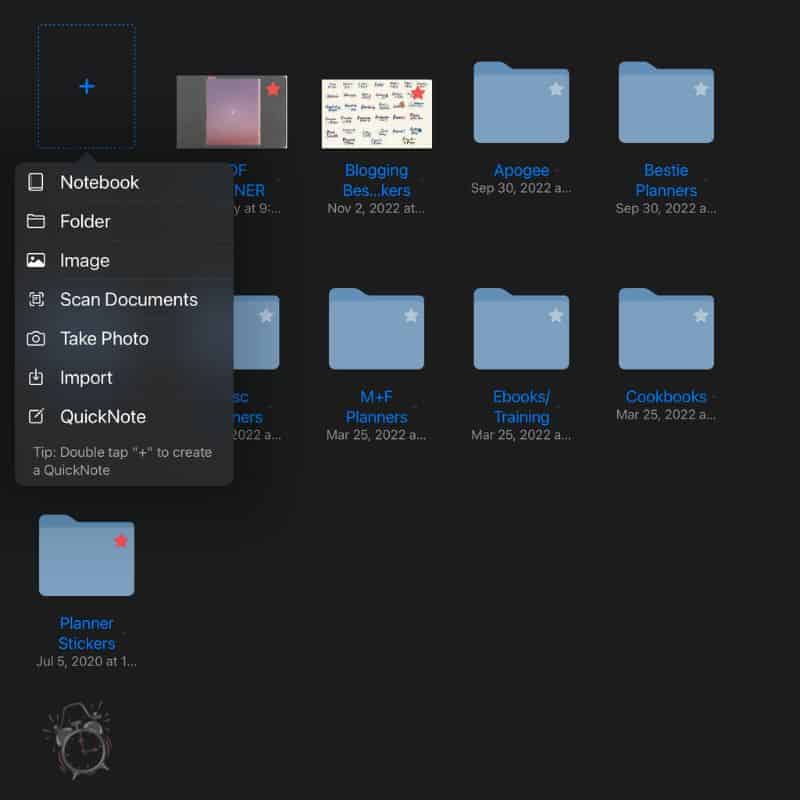Toggle favorite star on Apogee folder
Image resolution: width=800 pixels, height=800 pixels.
tap(556, 89)
